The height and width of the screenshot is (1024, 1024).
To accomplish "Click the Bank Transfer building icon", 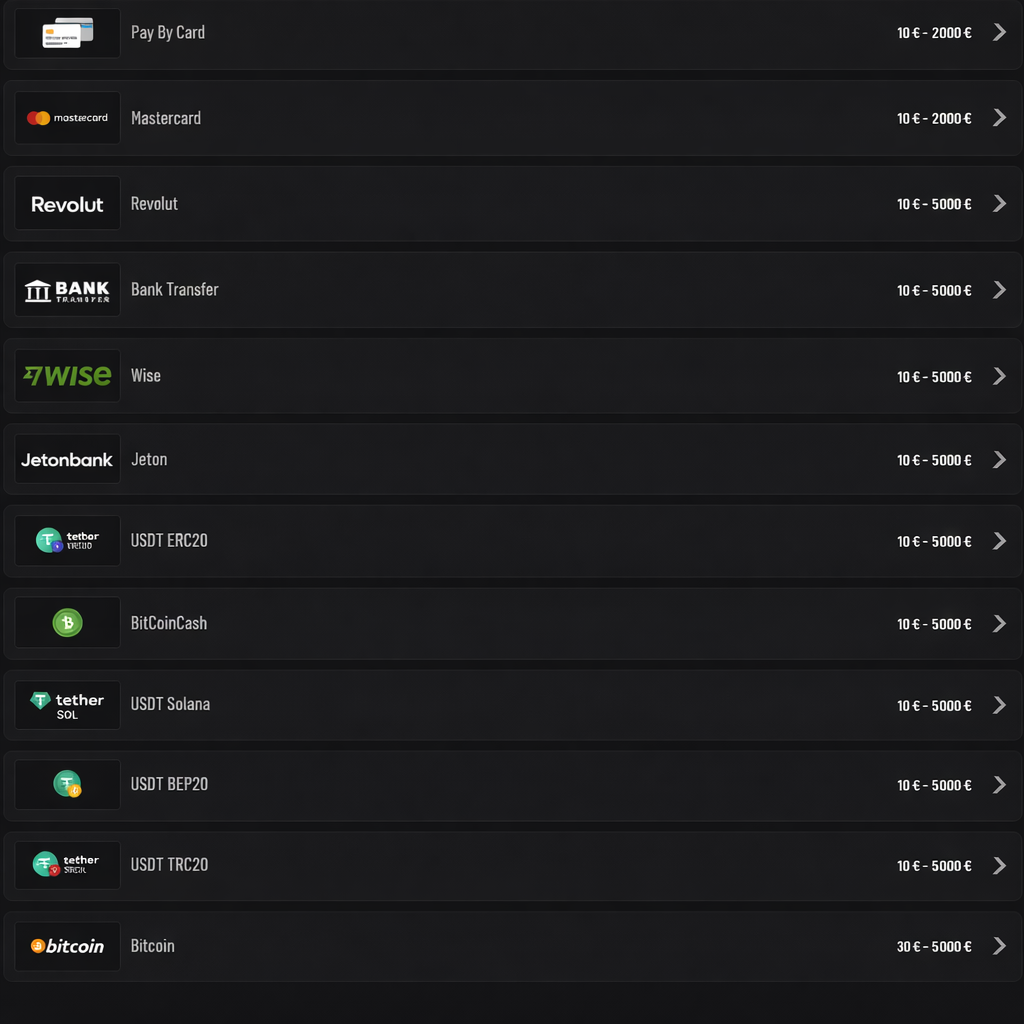I will (x=66, y=289).
